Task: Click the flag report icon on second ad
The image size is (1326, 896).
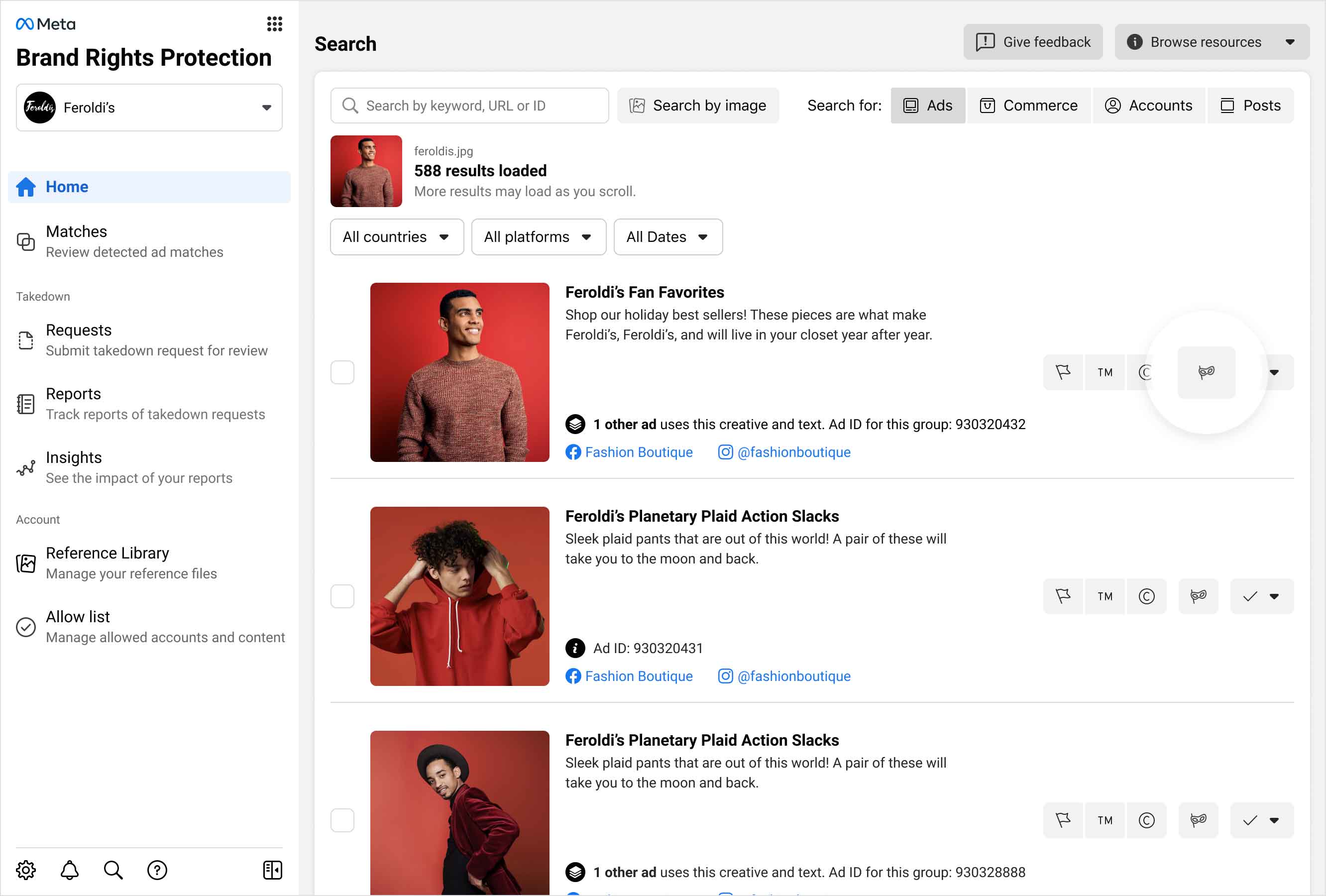Action: coord(1062,596)
